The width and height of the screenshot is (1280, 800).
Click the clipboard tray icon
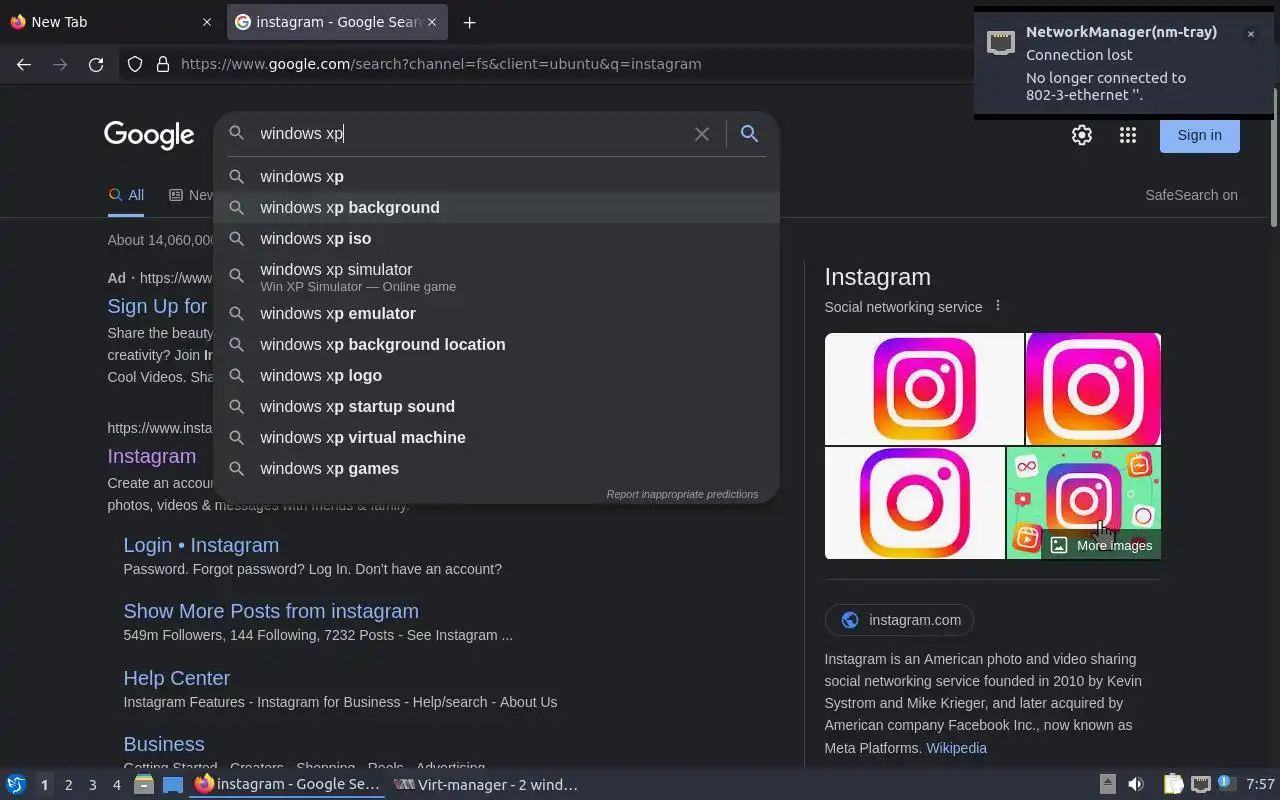click(x=1173, y=785)
